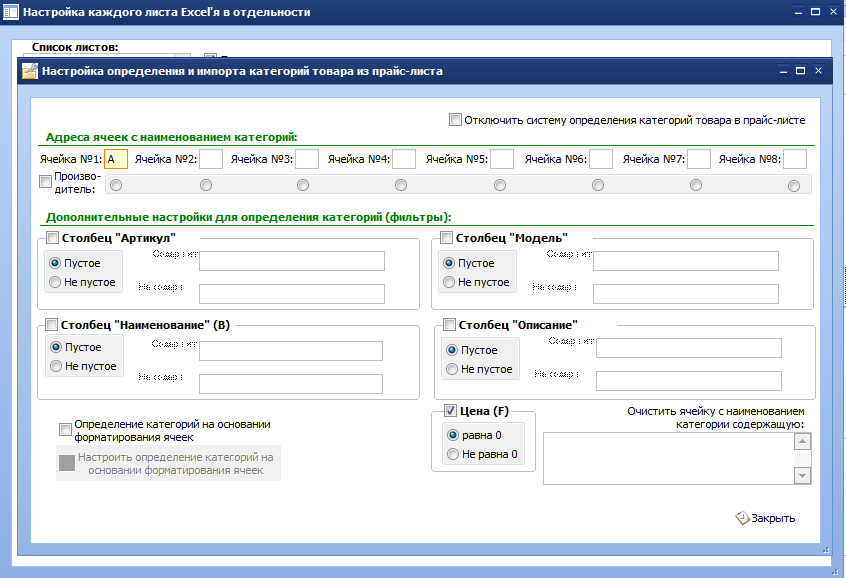Maximize the Excel sheet settings window

[x=816, y=12]
